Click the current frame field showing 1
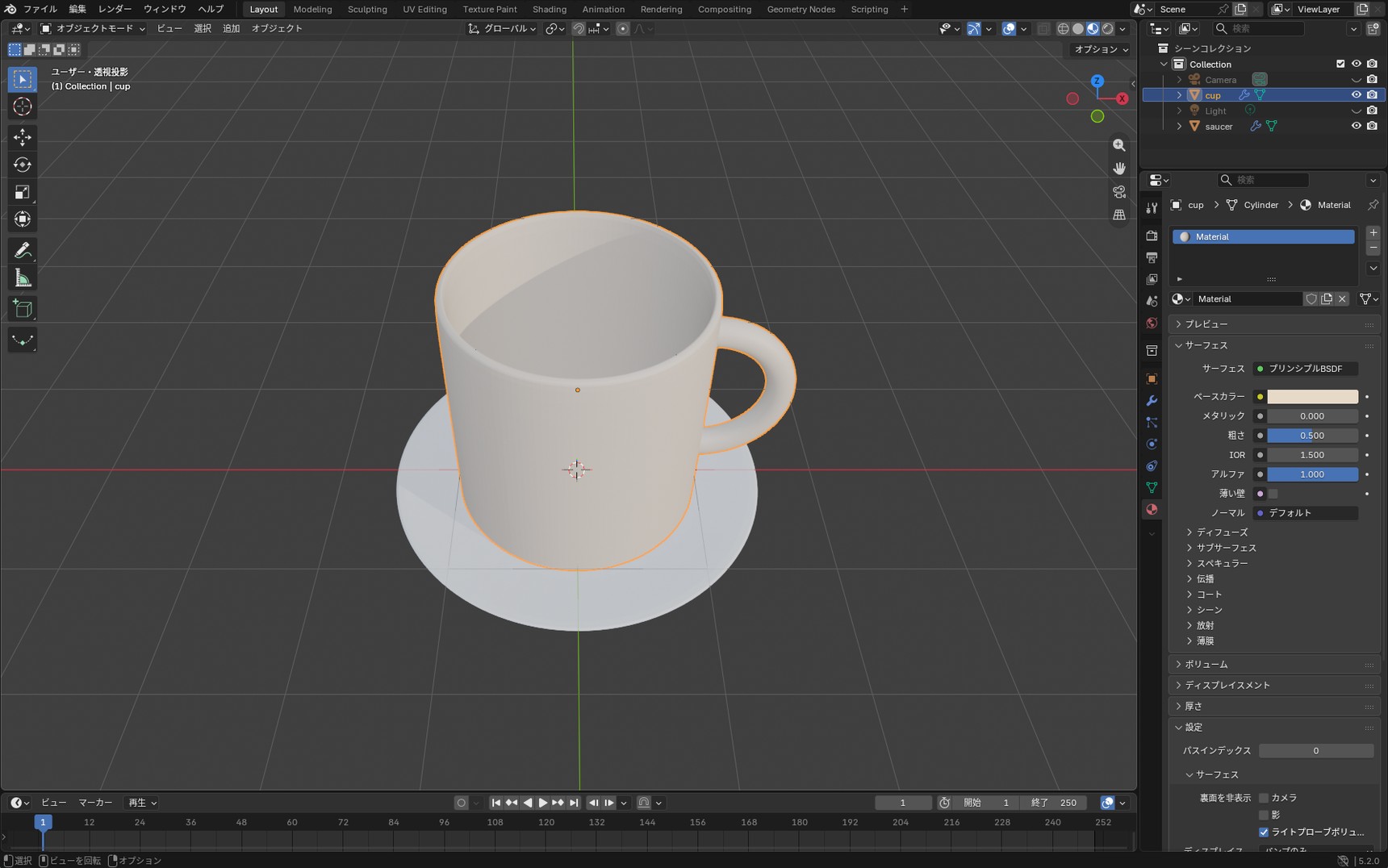 pyautogui.click(x=903, y=803)
